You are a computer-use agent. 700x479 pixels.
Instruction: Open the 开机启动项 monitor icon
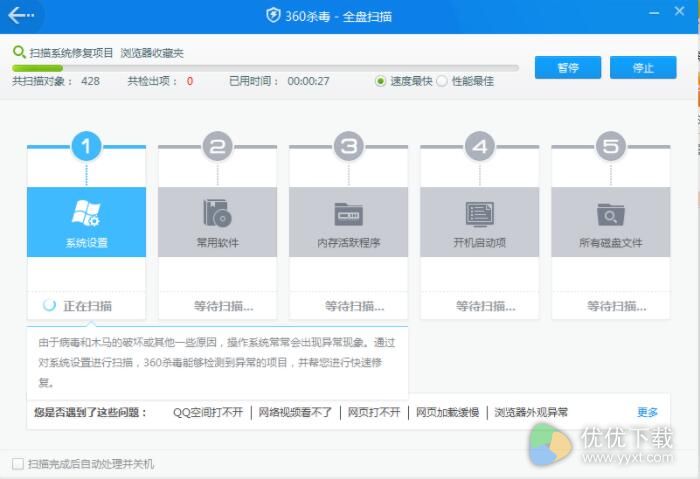tap(479, 214)
